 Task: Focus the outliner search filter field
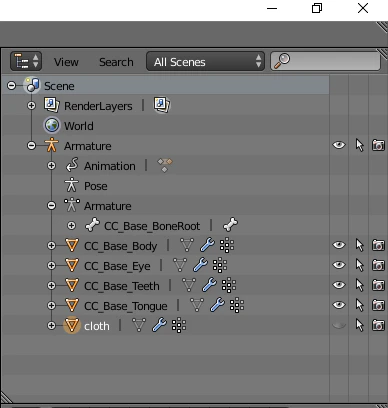[325, 61]
